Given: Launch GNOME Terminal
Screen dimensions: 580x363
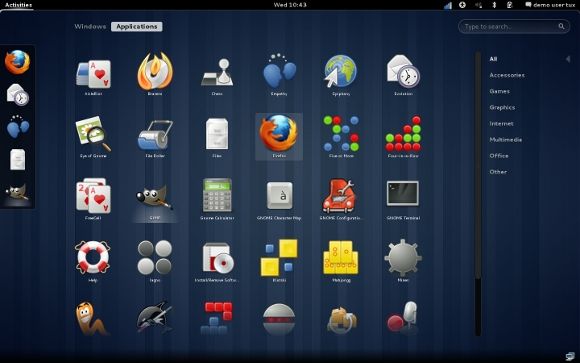Looking at the screenshot, I should coord(403,199).
